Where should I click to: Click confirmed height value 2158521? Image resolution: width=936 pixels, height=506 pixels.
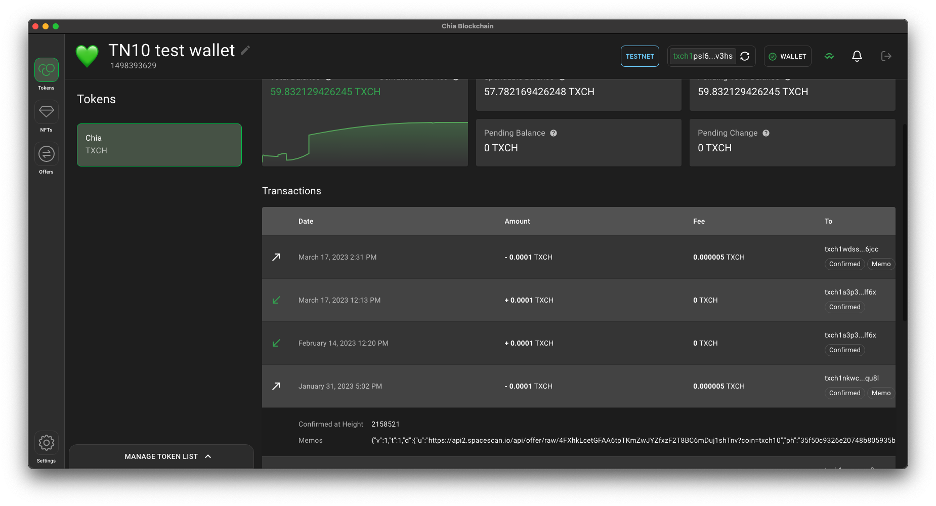click(x=386, y=424)
